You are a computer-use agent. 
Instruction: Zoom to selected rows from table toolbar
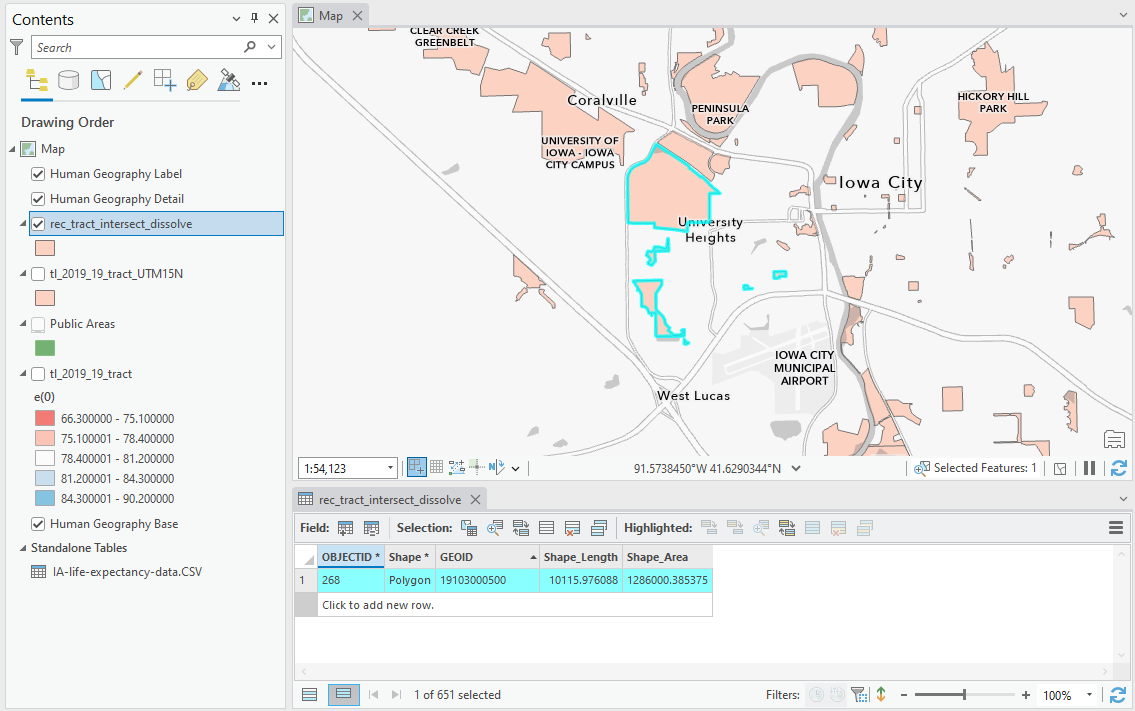[x=495, y=528]
